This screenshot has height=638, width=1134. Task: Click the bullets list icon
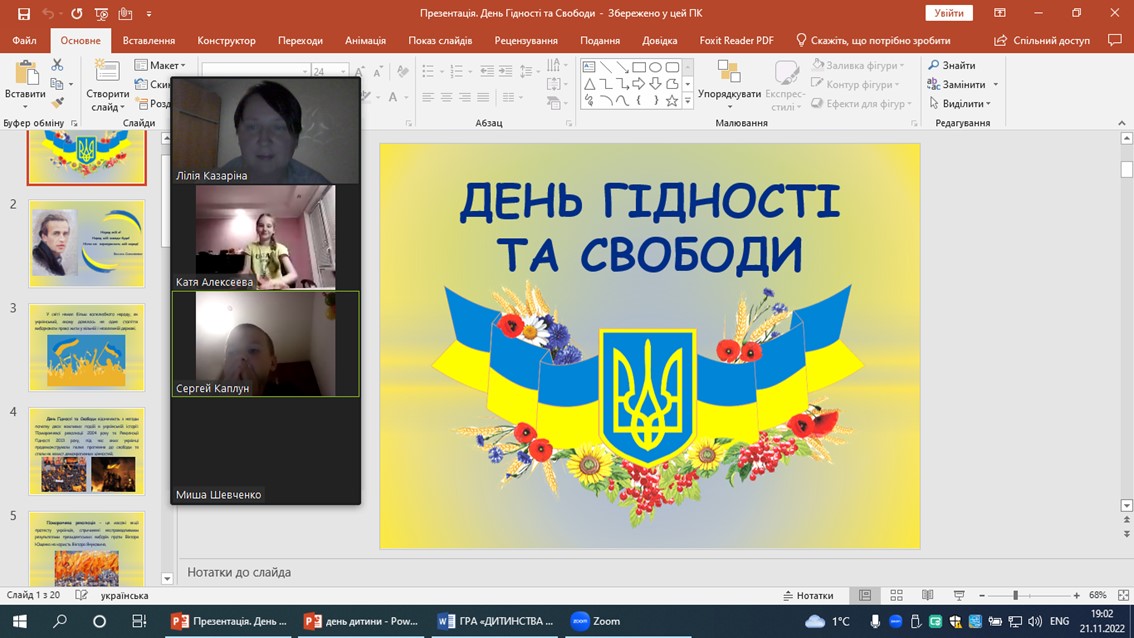428,71
